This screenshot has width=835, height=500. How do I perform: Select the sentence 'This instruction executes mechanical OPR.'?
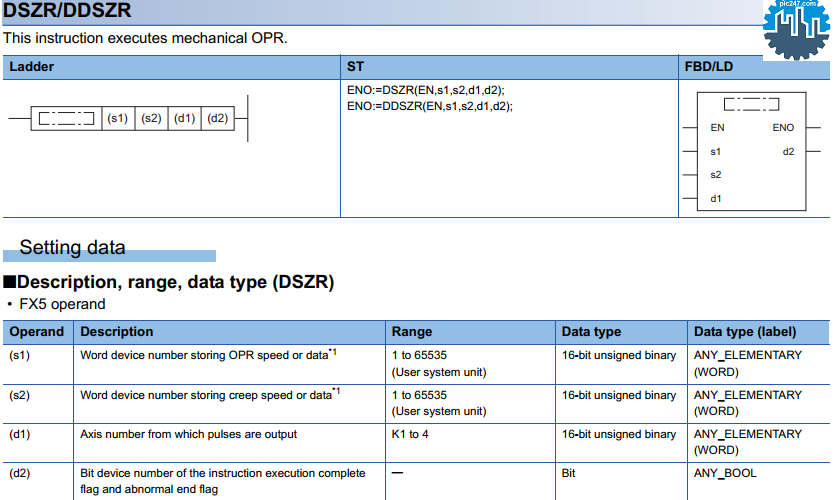tap(145, 38)
